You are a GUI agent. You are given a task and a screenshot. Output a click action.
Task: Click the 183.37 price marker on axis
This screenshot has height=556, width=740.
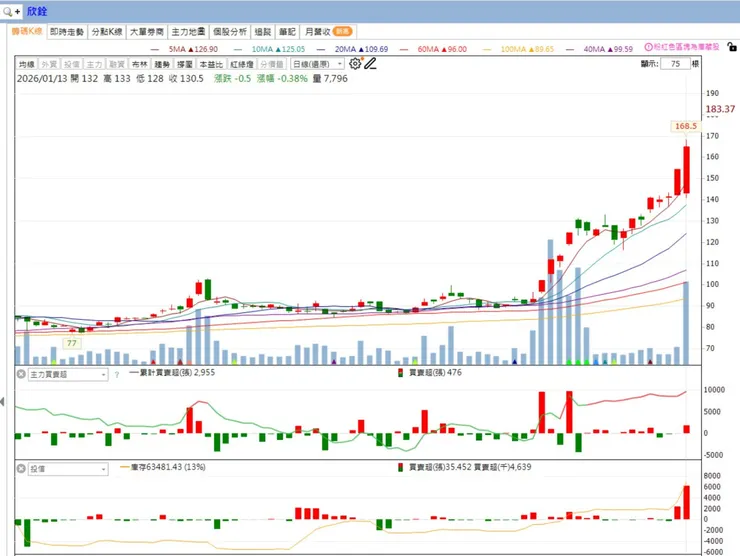pyautogui.click(x=720, y=109)
